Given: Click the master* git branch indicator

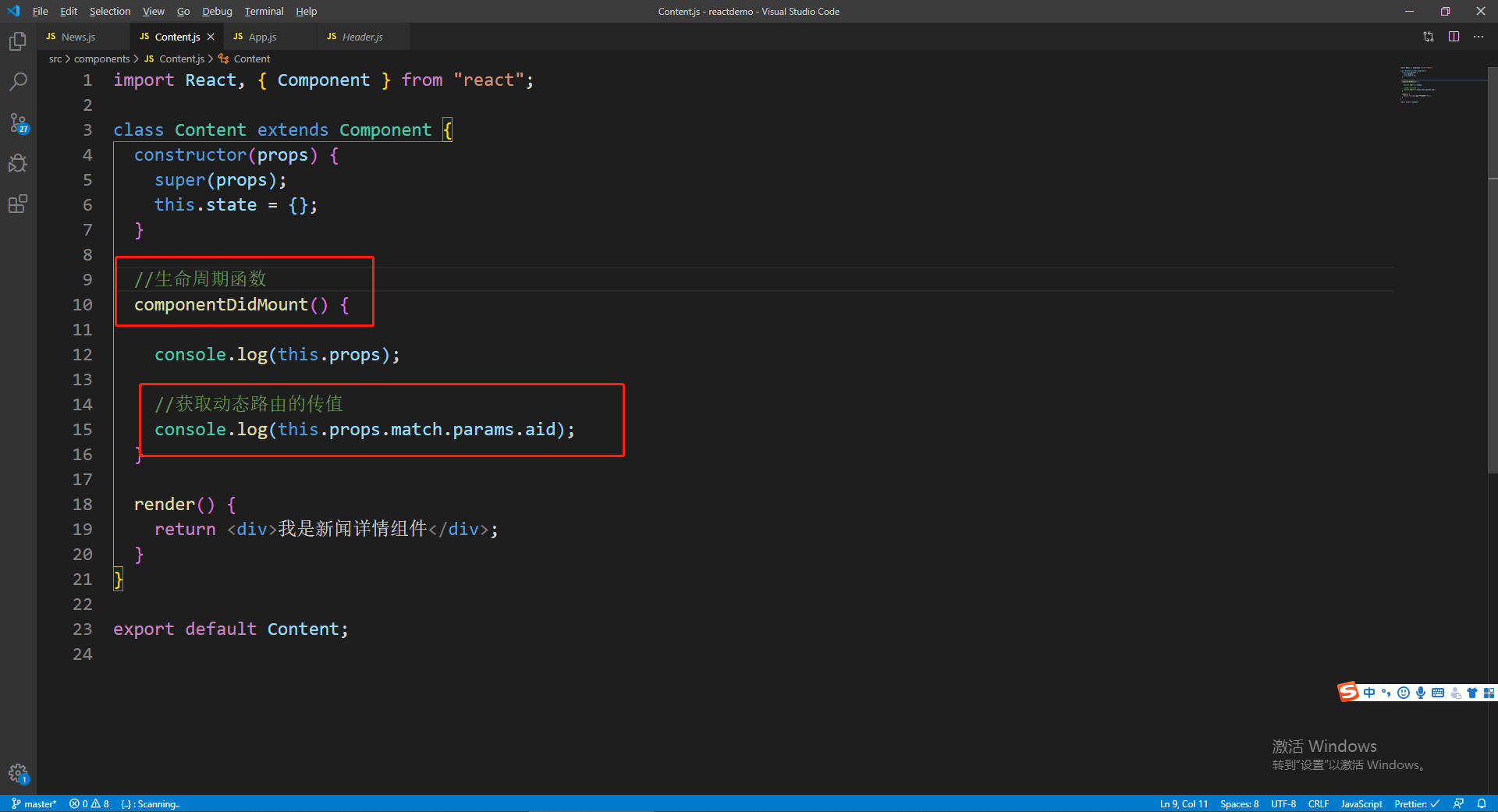Looking at the screenshot, I should click(34, 803).
